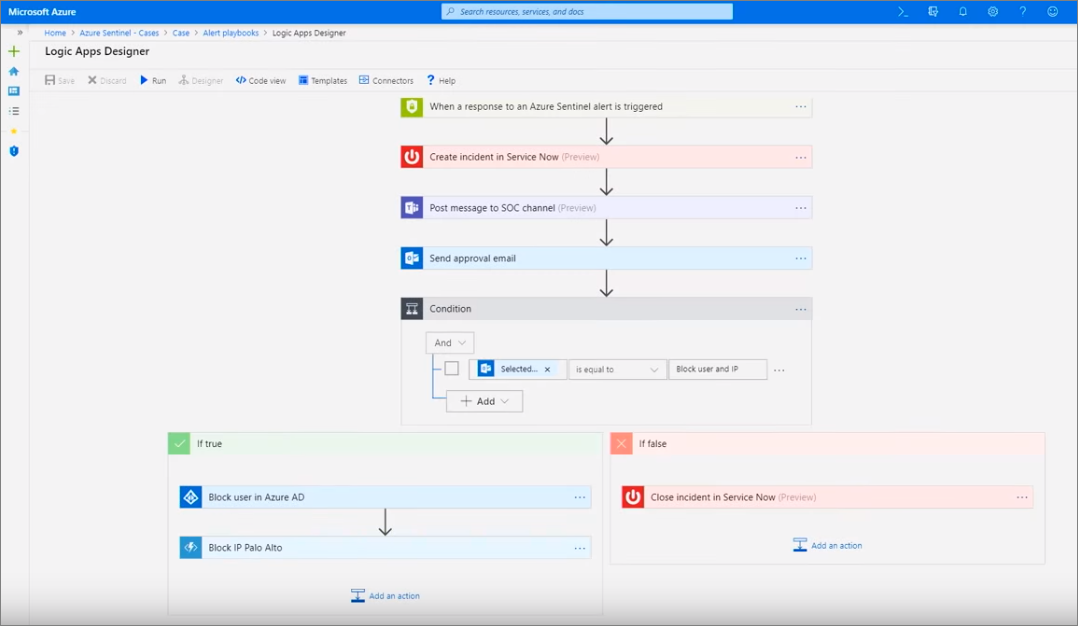Image resolution: width=1078 pixels, height=626 pixels.
Task: Click the Home breadcrumb link
Action: pyautogui.click(x=55, y=33)
